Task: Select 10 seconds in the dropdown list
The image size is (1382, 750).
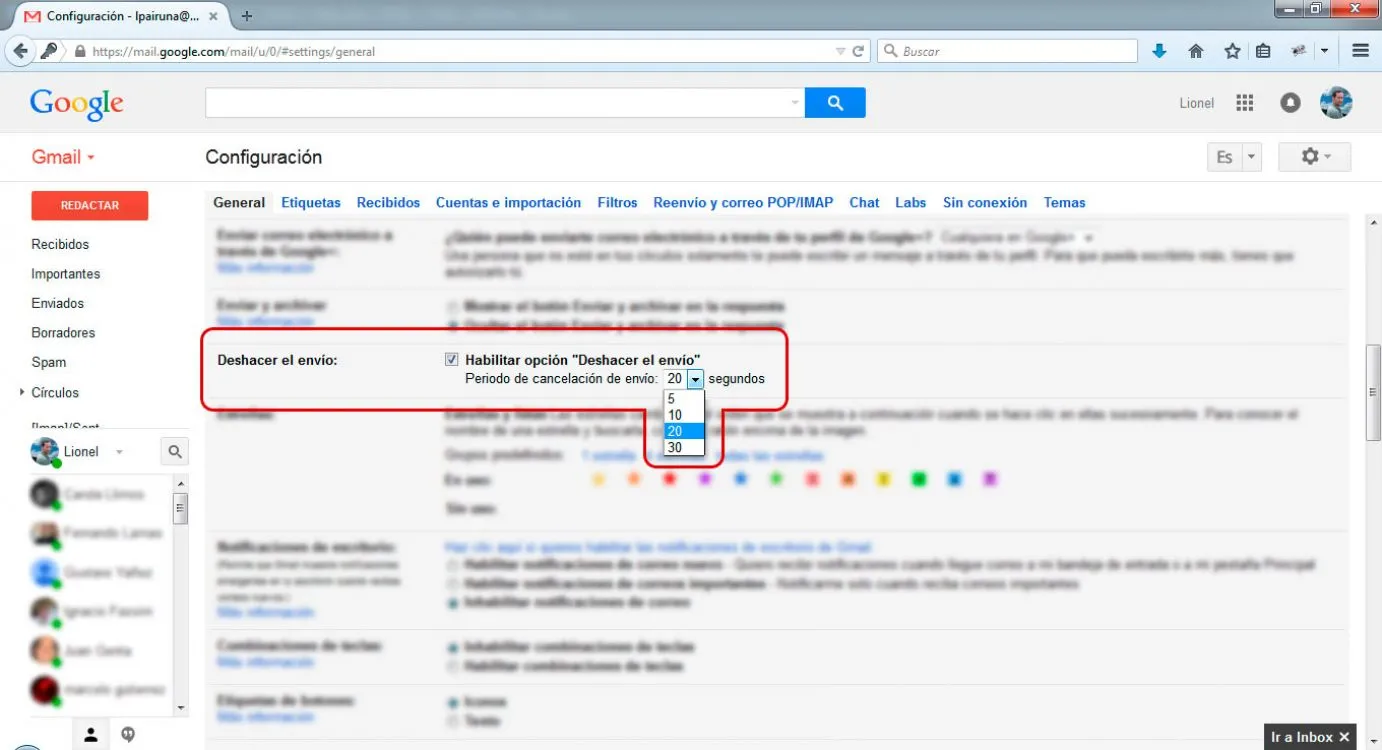Action: click(x=684, y=415)
